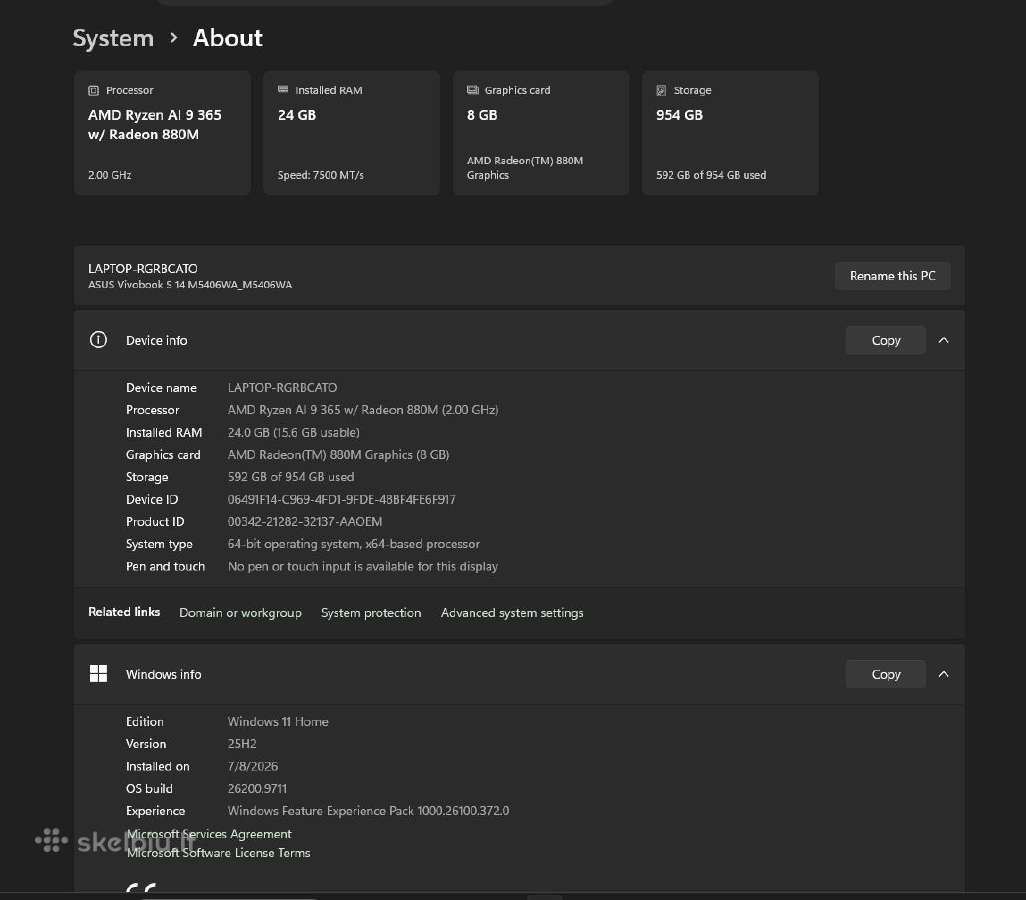The width and height of the screenshot is (1026, 900).
Task: Collapse the Device info section chevron
Action: pyautogui.click(x=944, y=340)
